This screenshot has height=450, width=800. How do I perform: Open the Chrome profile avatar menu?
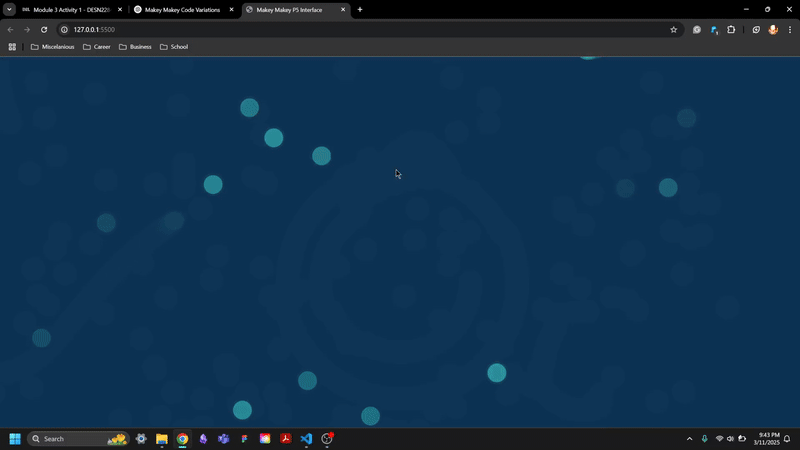(773, 30)
